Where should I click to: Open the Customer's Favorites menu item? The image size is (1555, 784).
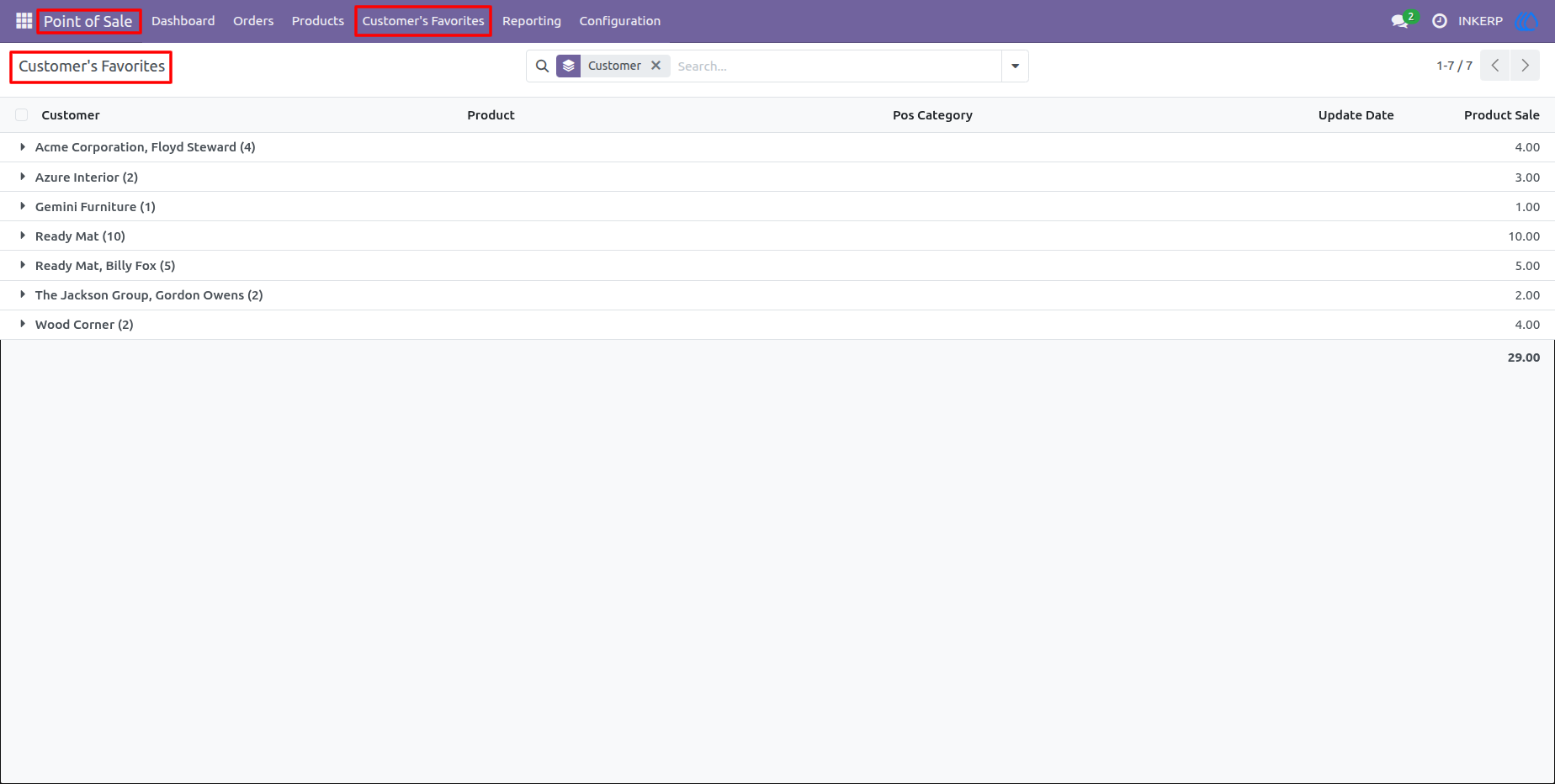pyautogui.click(x=423, y=21)
